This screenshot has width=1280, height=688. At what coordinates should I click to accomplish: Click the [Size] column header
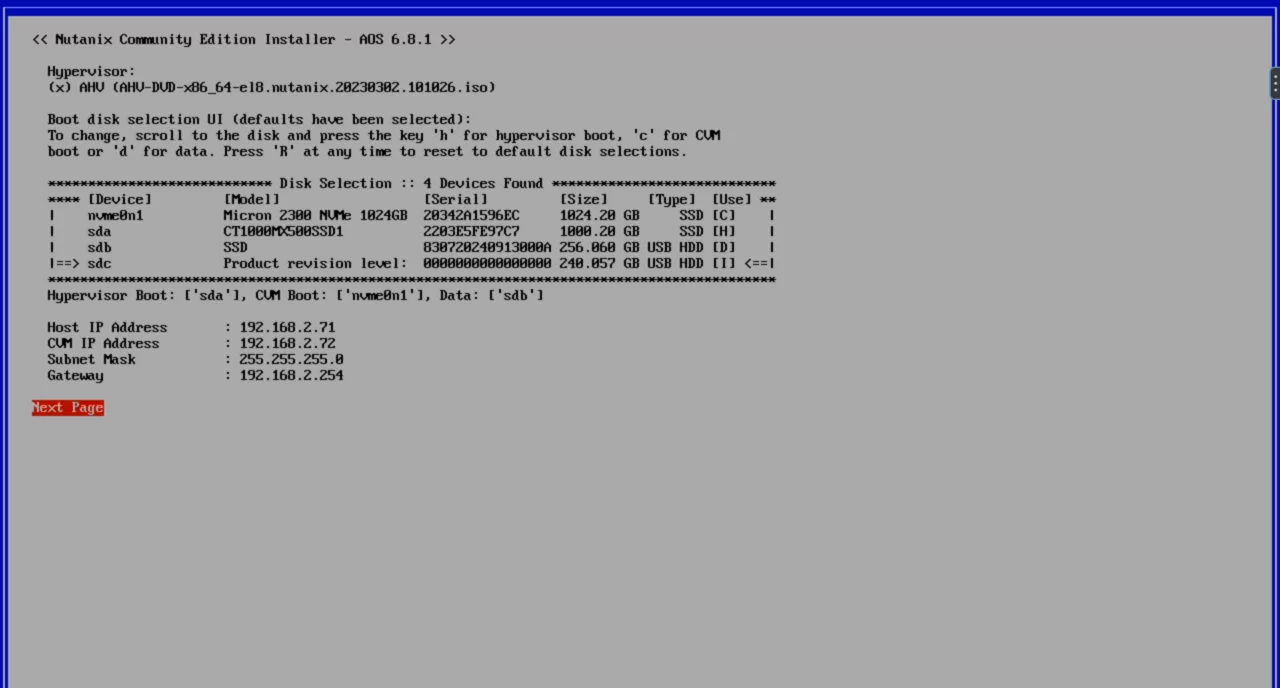pyautogui.click(x=583, y=199)
